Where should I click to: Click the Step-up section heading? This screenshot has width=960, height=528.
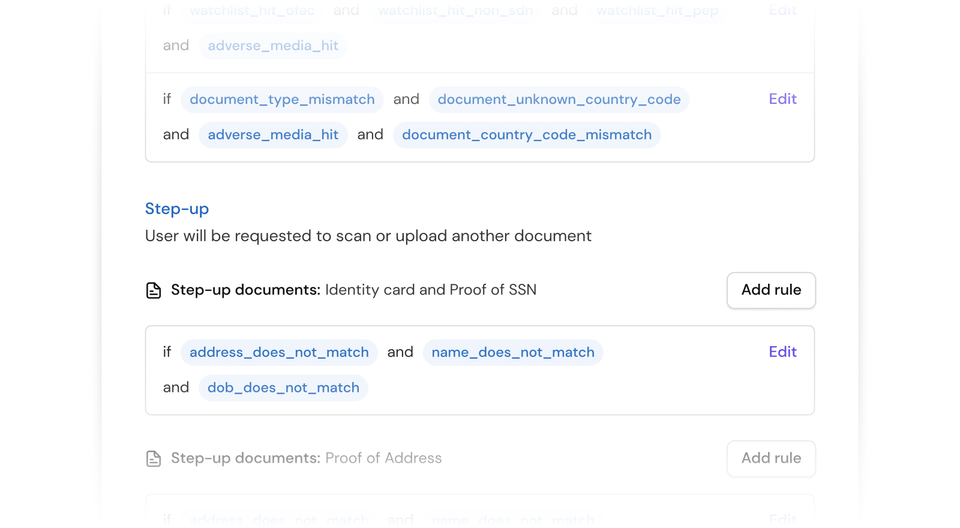[177, 208]
